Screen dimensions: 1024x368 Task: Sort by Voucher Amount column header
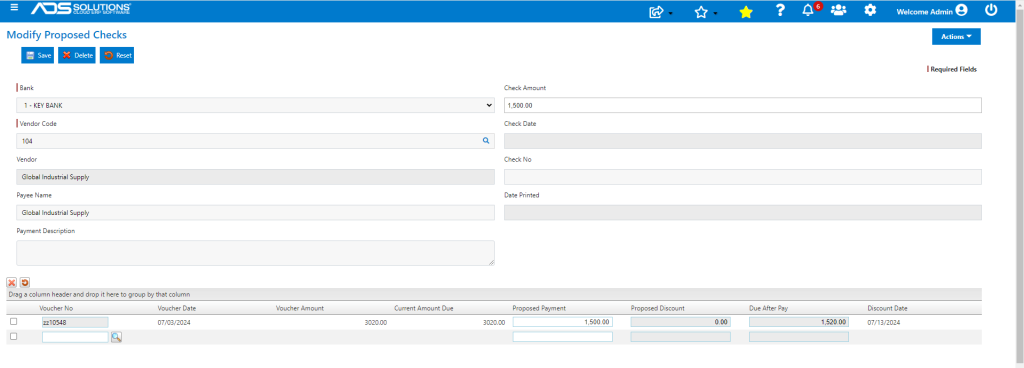[x=300, y=308]
